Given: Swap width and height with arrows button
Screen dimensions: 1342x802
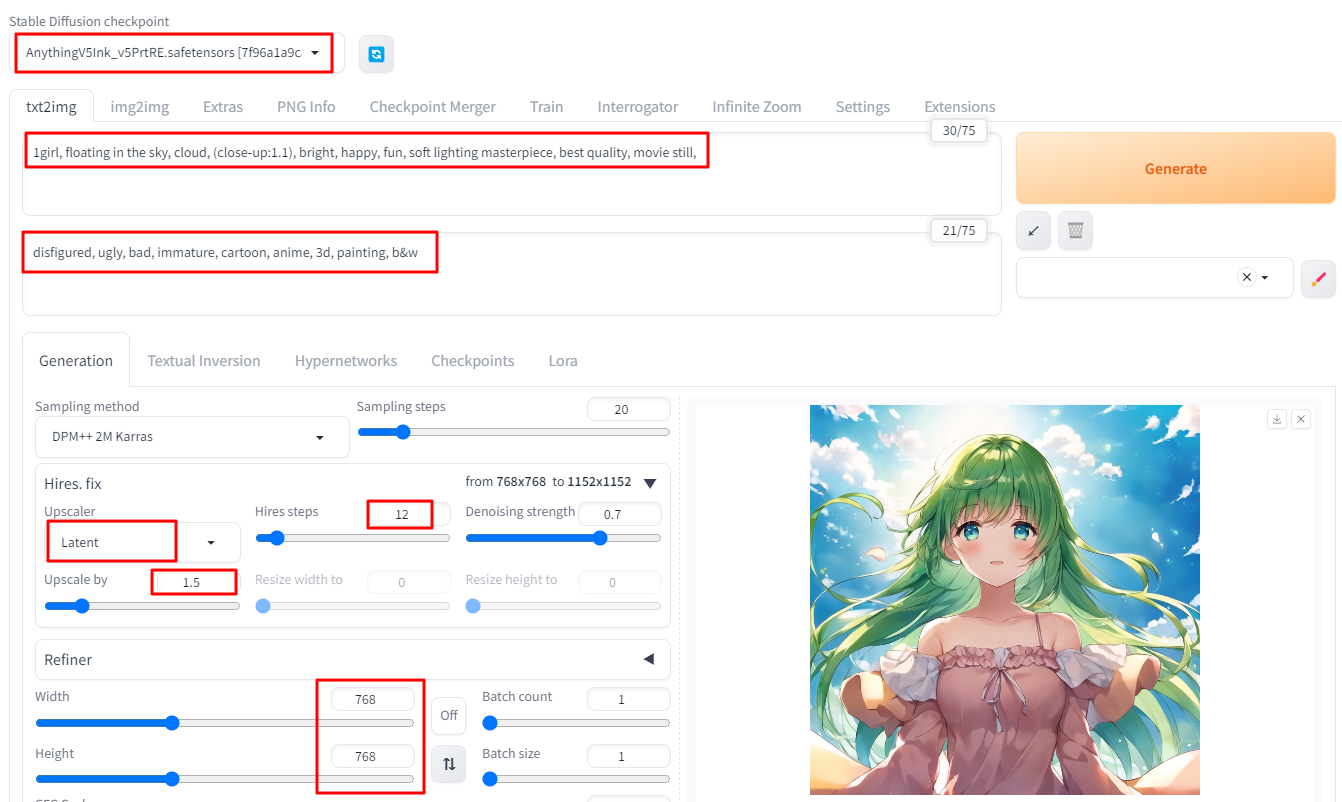Looking at the screenshot, I should tap(449, 764).
